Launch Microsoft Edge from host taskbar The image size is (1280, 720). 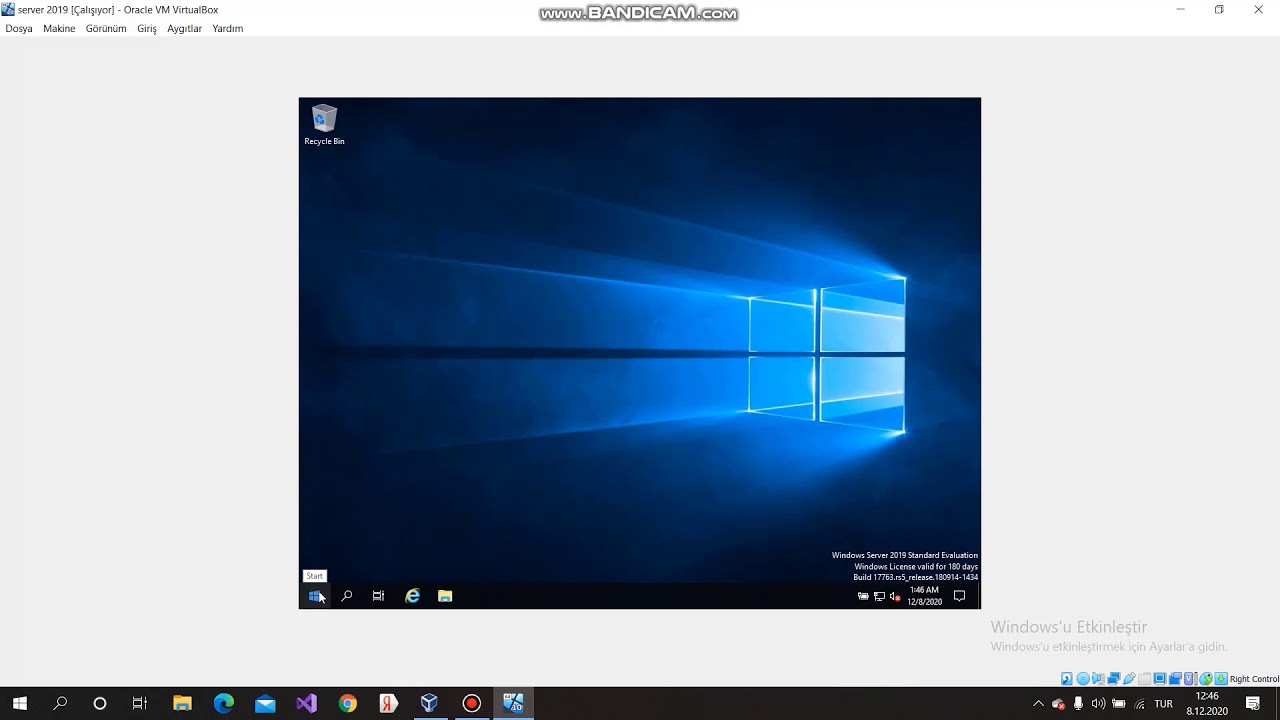224,704
